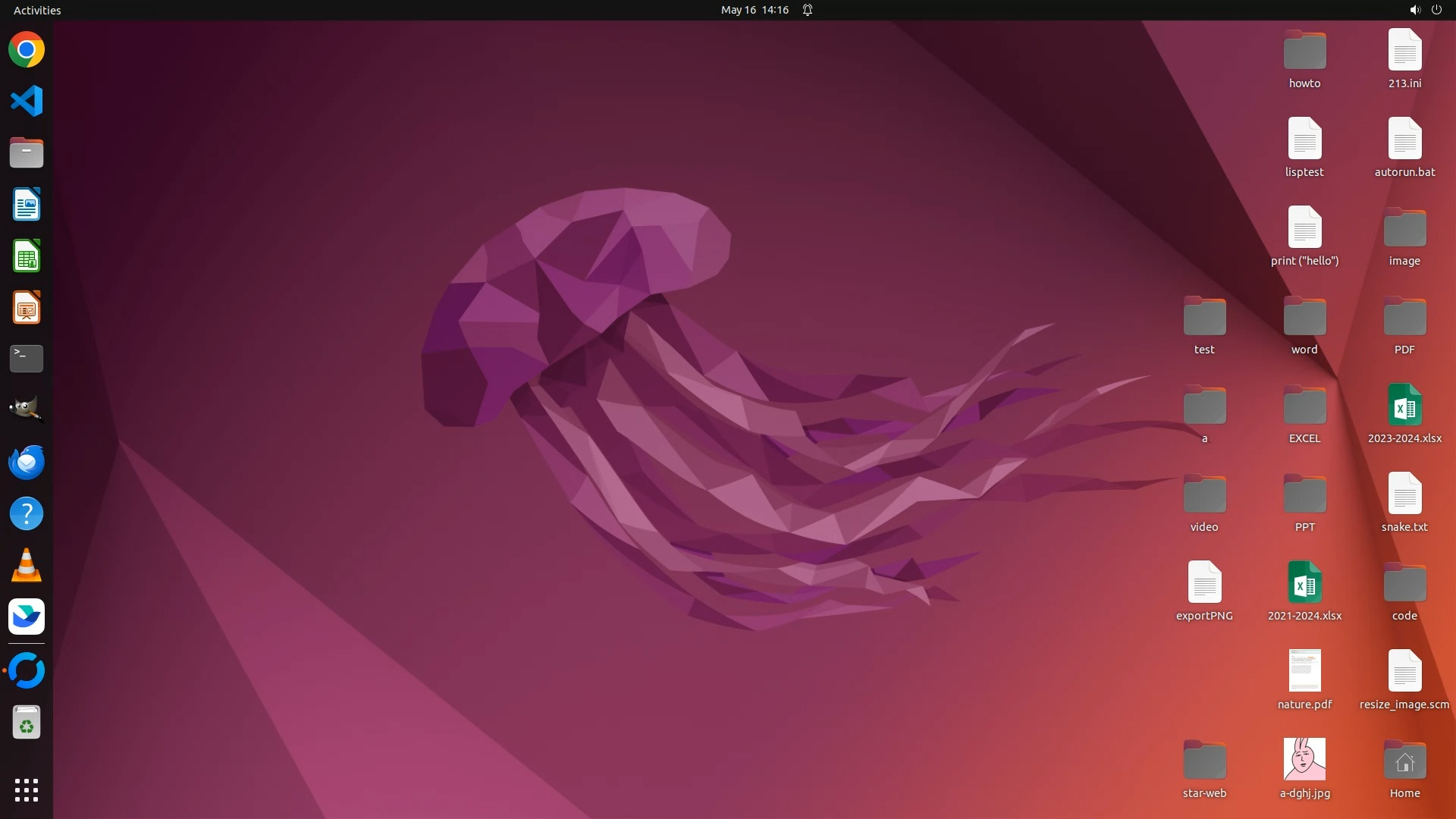Open LibreOffice Writer from dock
The height and width of the screenshot is (819, 1456).
tap(27, 205)
